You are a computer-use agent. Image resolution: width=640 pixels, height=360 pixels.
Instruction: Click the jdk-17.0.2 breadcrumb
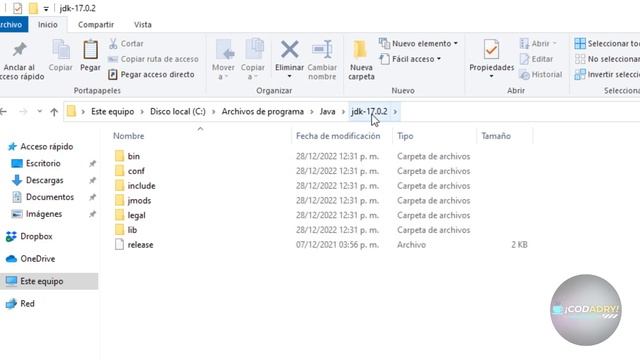tap(369, 112)
